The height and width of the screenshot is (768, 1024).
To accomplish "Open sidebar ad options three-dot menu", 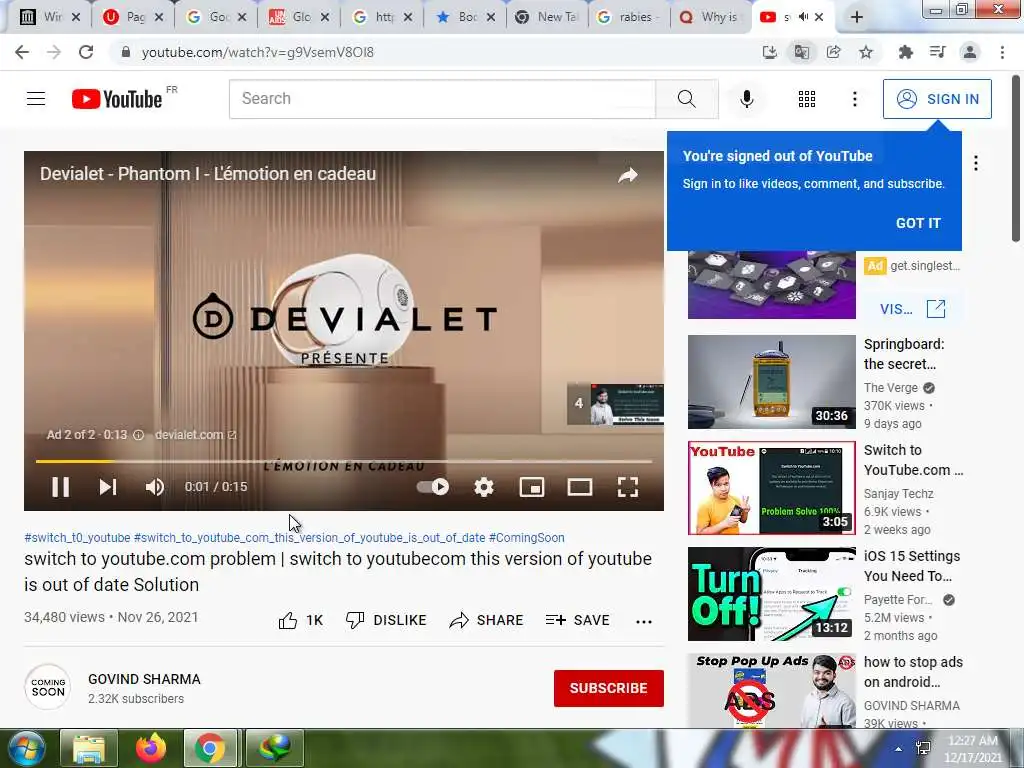I will (x=976, y=163).
